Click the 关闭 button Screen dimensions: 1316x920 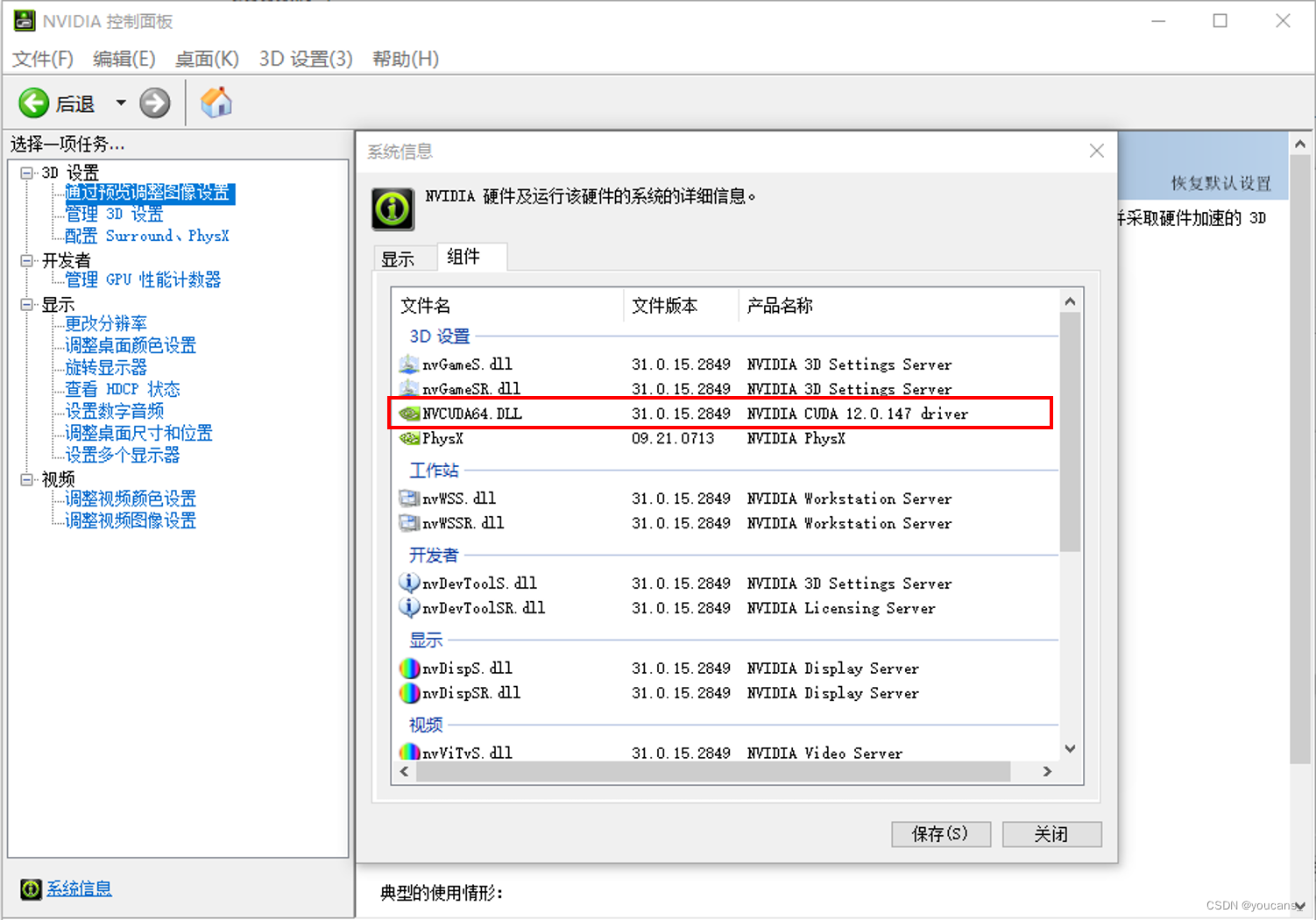1052,834
